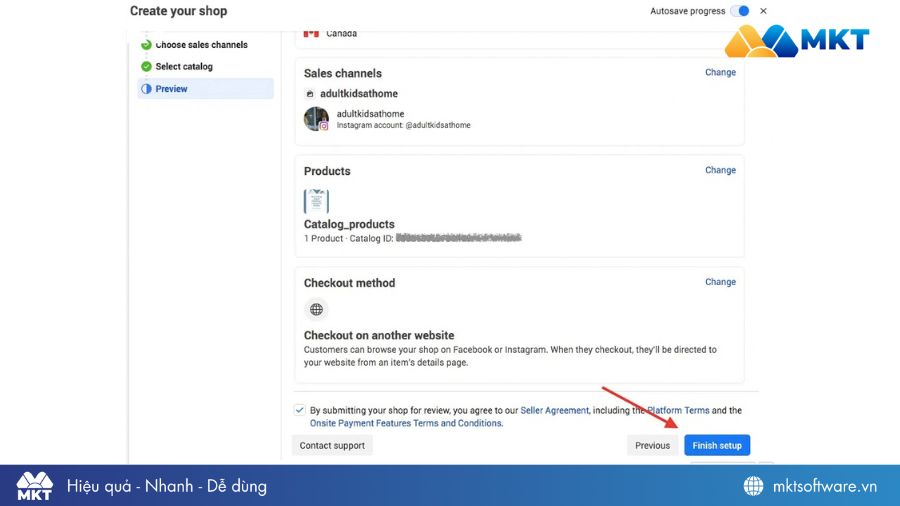900x506 pixels.
Task: Click the shop icon beside adultkidsathome heading
Action: click(x=309, y=94)
